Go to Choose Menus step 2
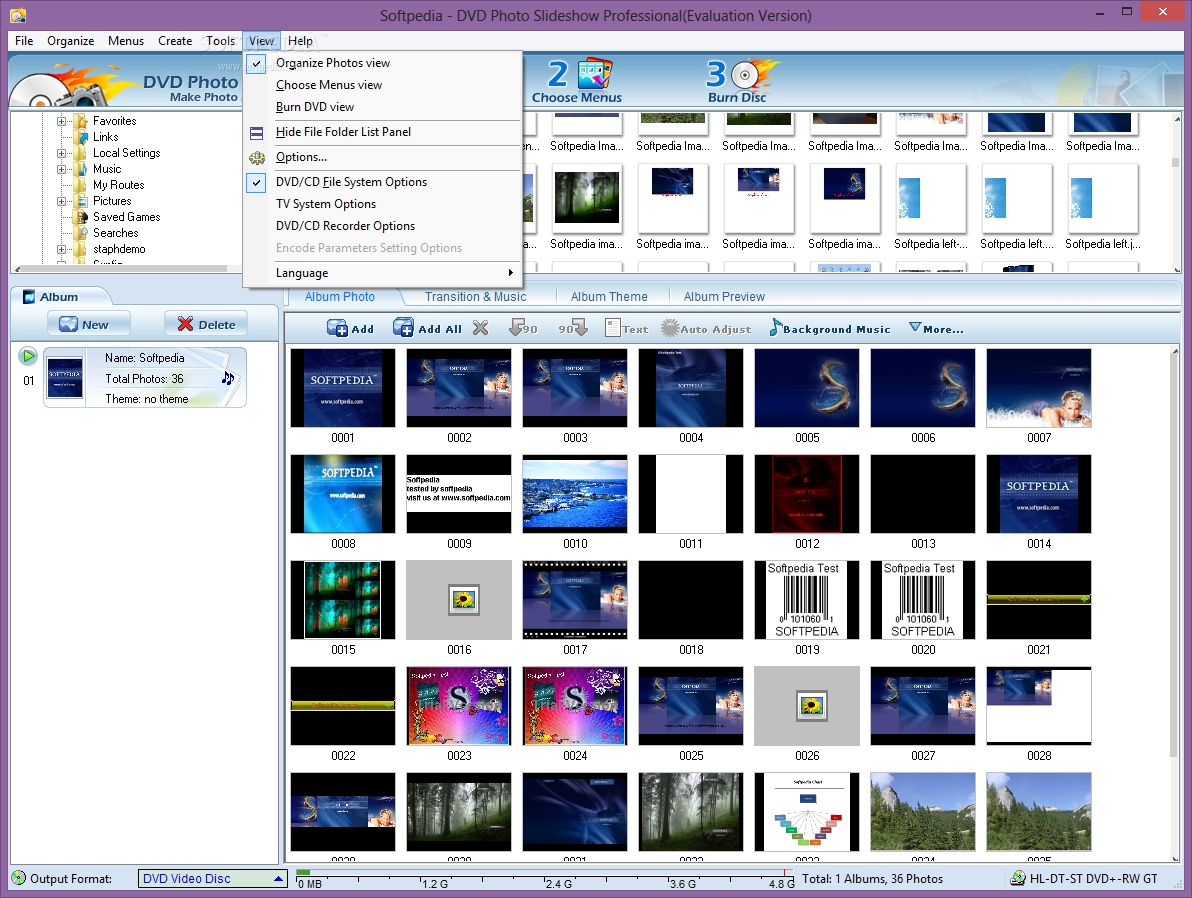This screenshot has height=898, width=1192. point(578,81)
